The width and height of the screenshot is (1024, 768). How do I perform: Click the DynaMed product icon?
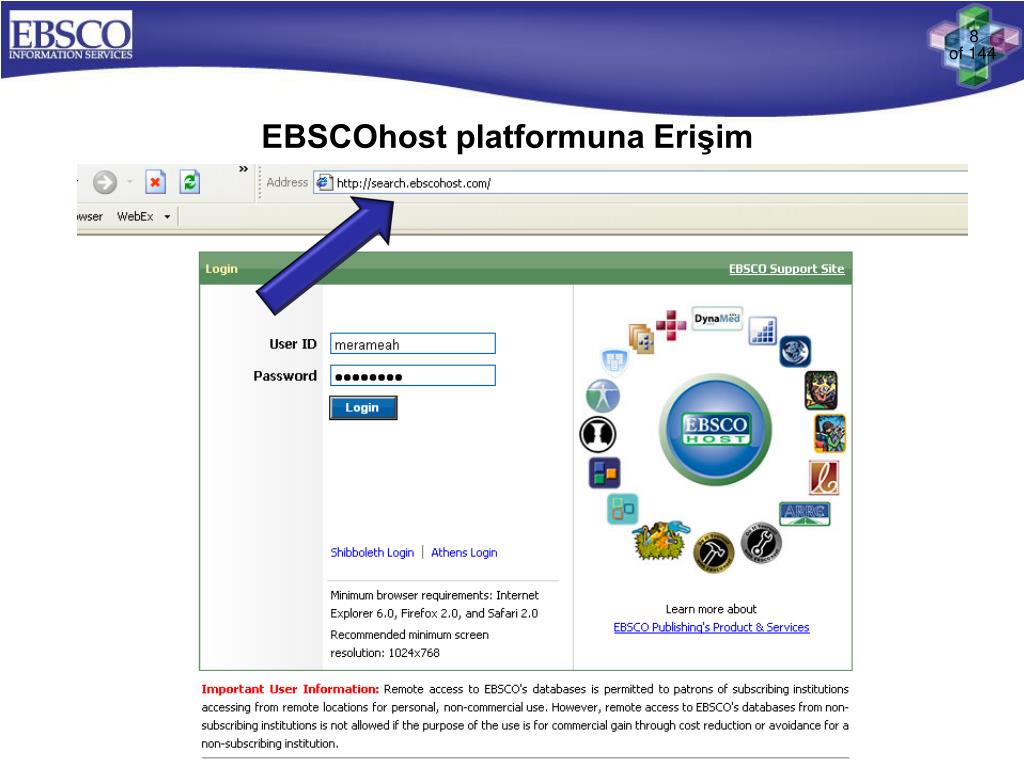click(717, 319)
